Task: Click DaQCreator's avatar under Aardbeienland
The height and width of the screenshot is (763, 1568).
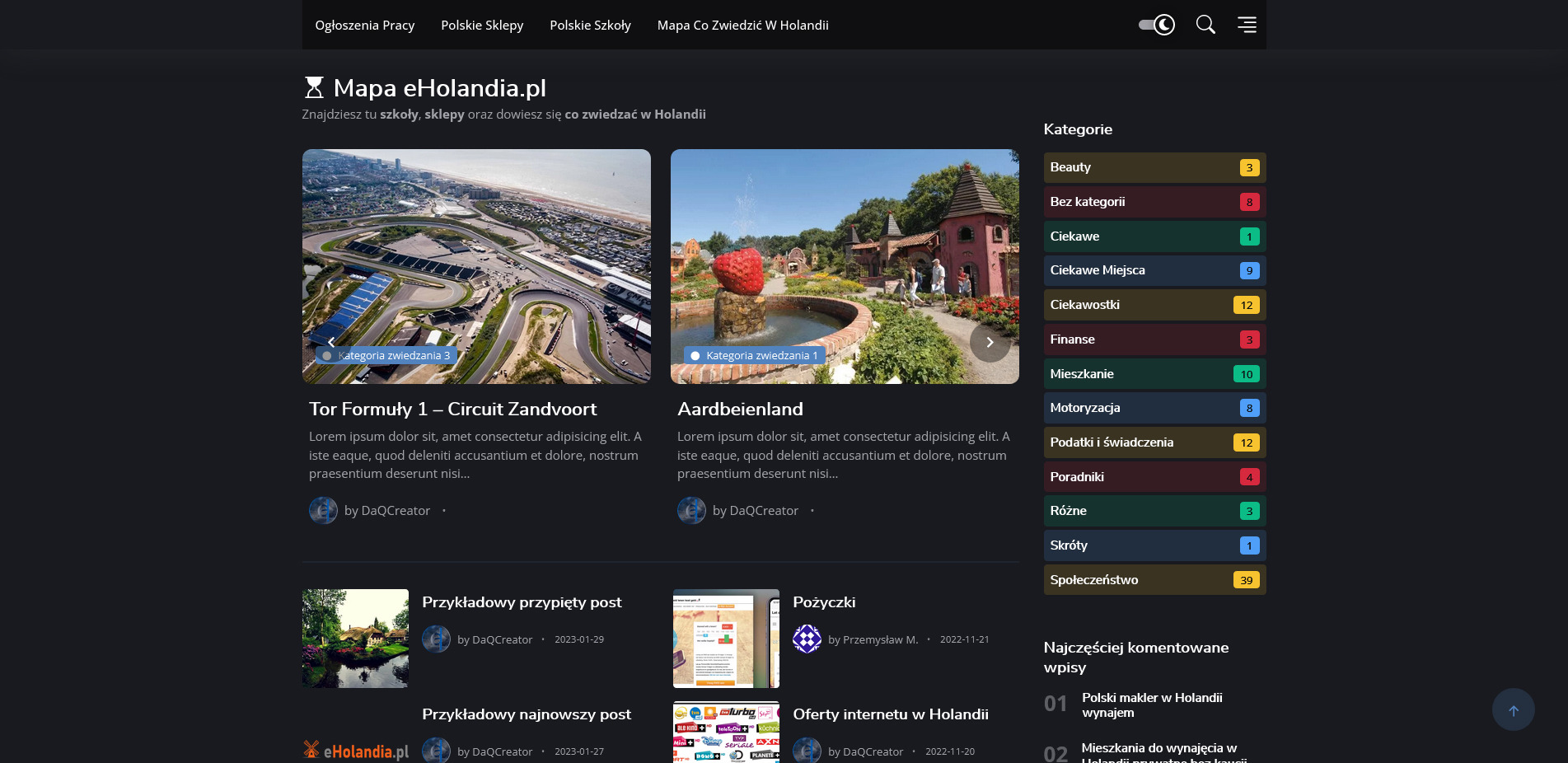Action: [691, 510]
